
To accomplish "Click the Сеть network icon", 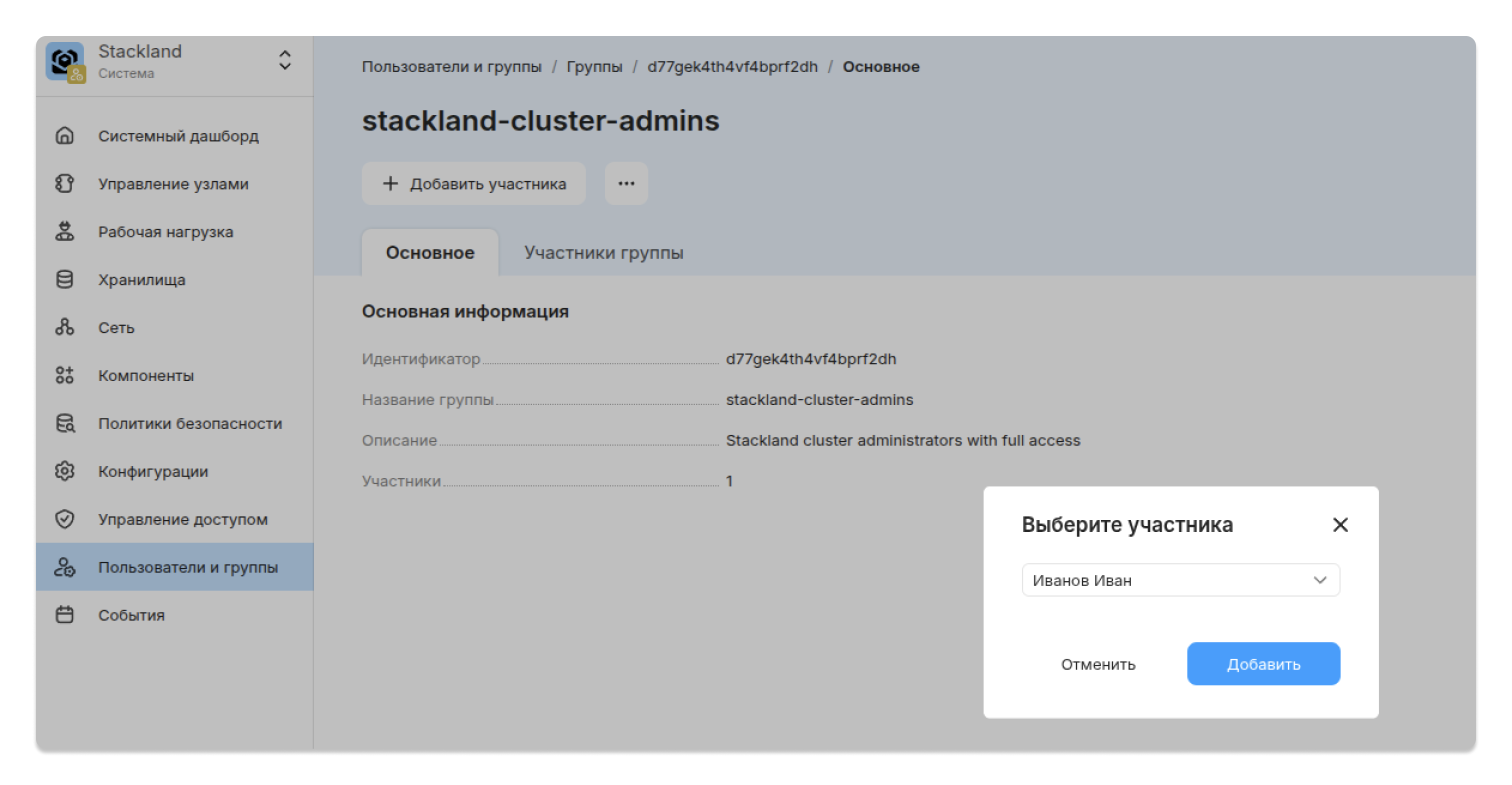I will point(64,327).
